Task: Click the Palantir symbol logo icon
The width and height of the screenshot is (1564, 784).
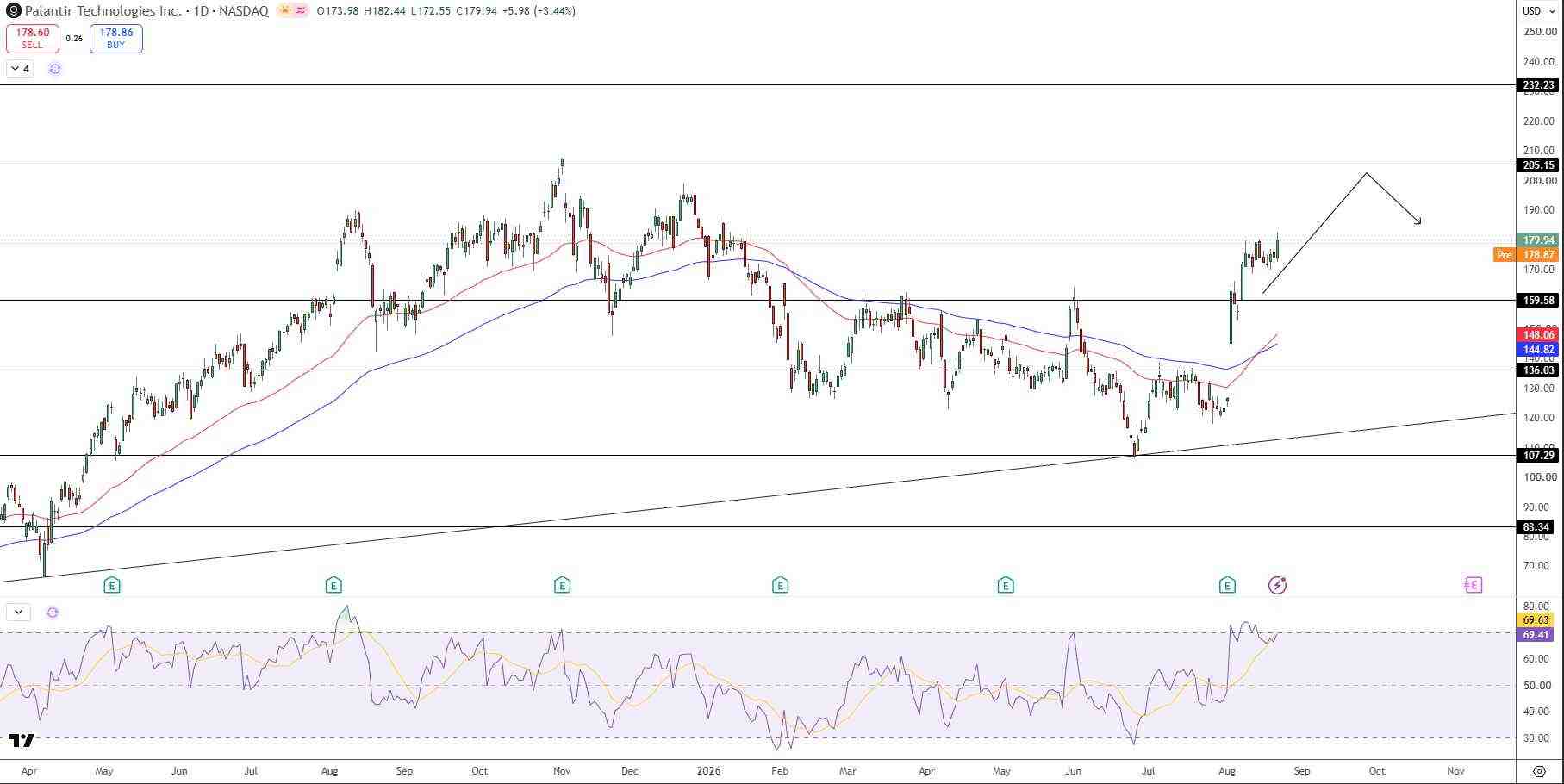Action: tap(13, 11)
